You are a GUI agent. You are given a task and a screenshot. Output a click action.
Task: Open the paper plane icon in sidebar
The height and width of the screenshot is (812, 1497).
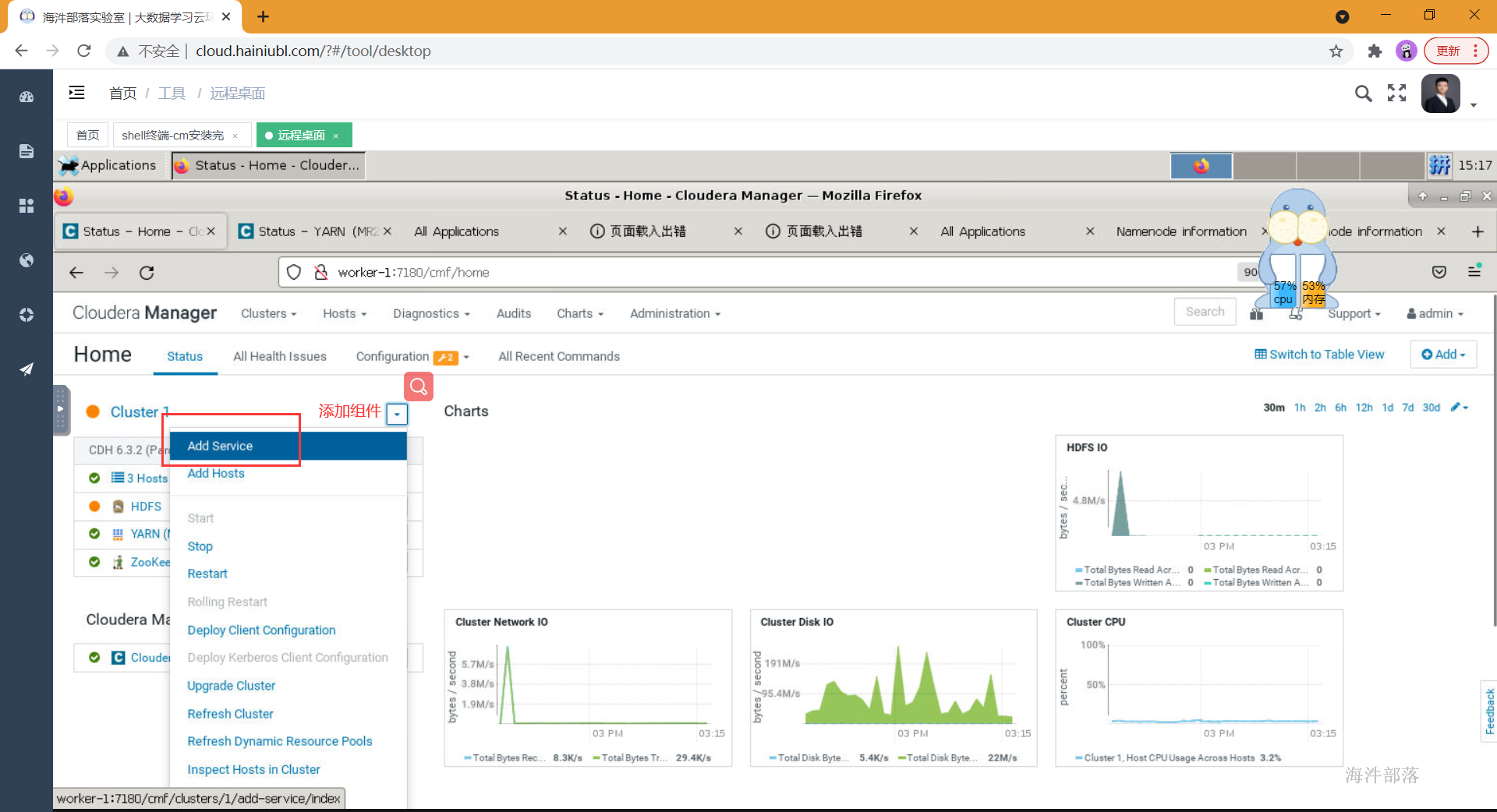[27, 369]
